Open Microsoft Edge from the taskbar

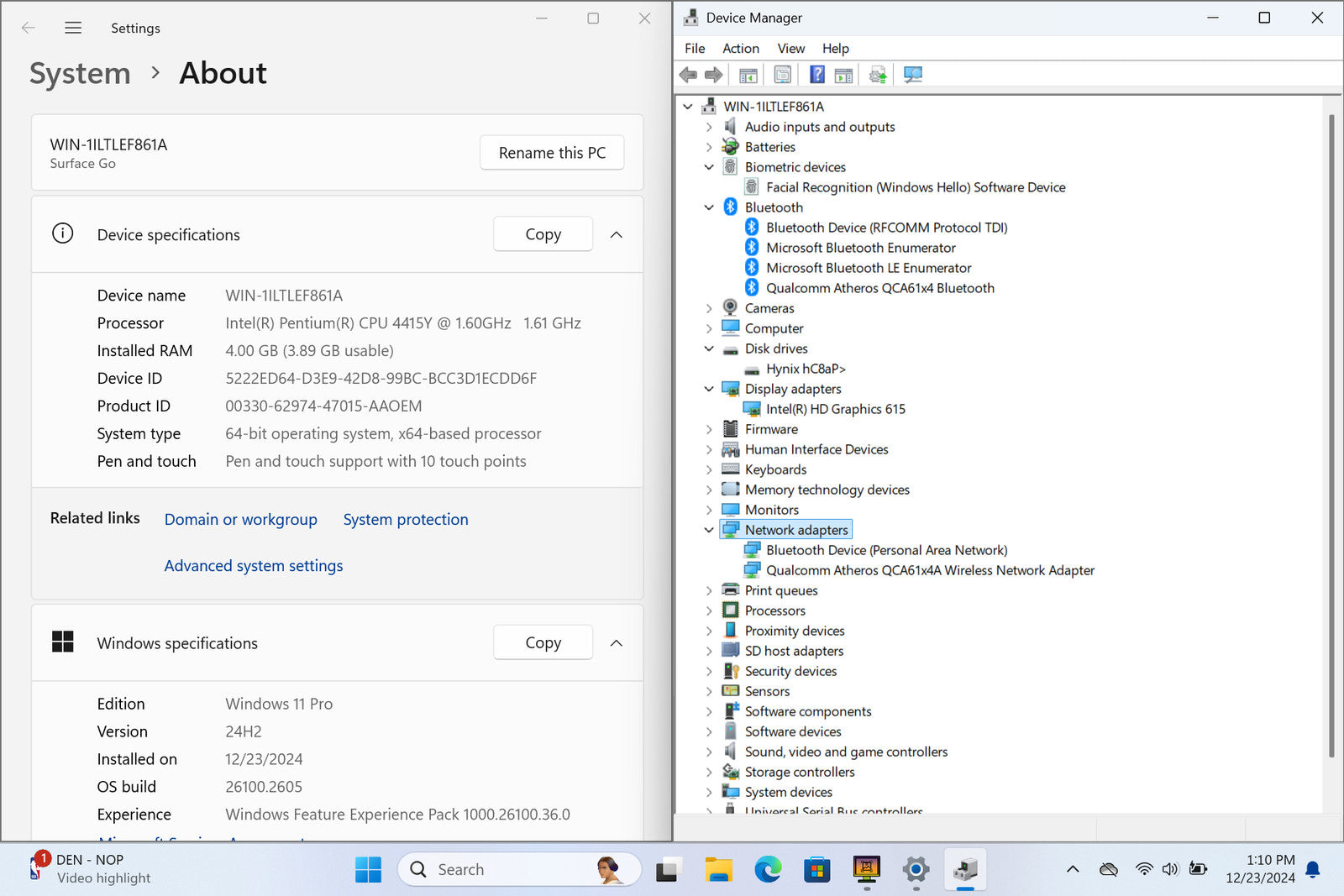click(x=767, y=870)
